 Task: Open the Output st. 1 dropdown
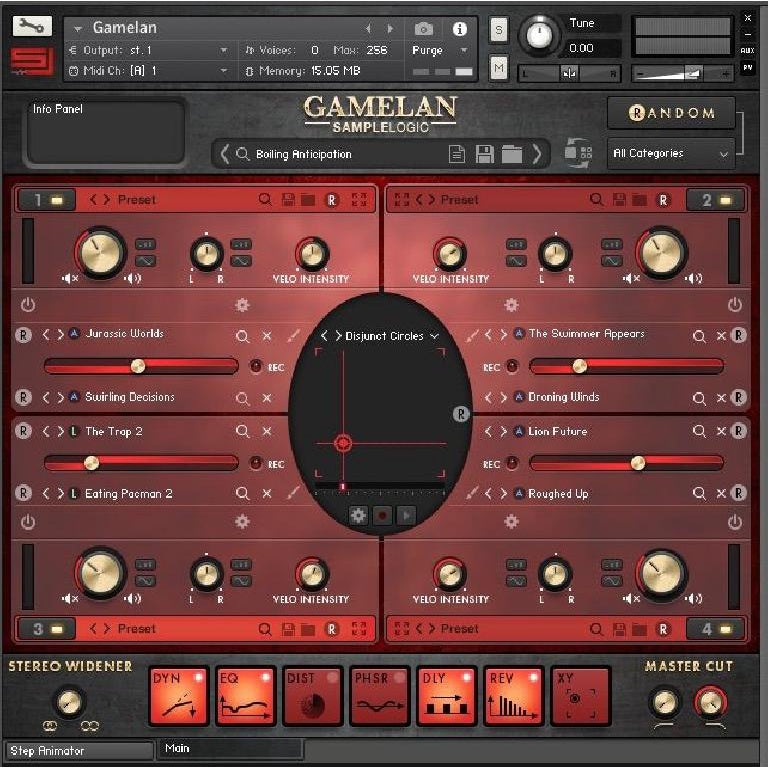(x=224, y=50)
